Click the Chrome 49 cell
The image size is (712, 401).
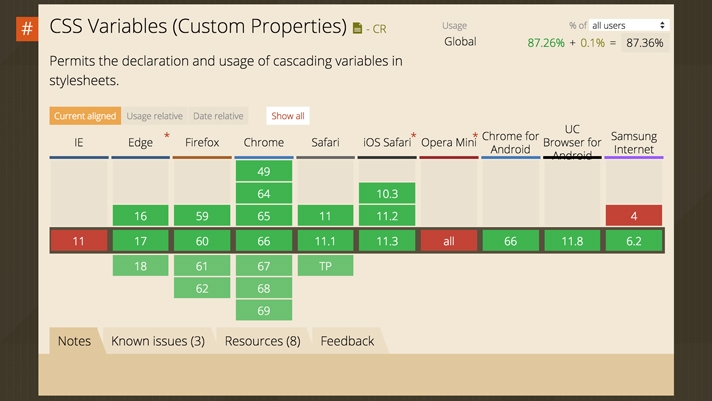[264, 171]
